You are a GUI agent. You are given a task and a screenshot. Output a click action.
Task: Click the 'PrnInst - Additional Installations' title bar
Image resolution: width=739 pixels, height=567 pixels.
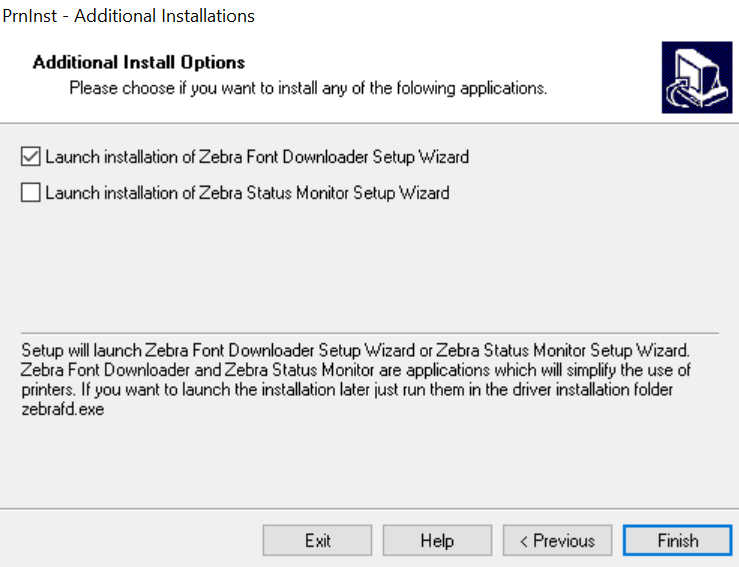coord(129,16)
